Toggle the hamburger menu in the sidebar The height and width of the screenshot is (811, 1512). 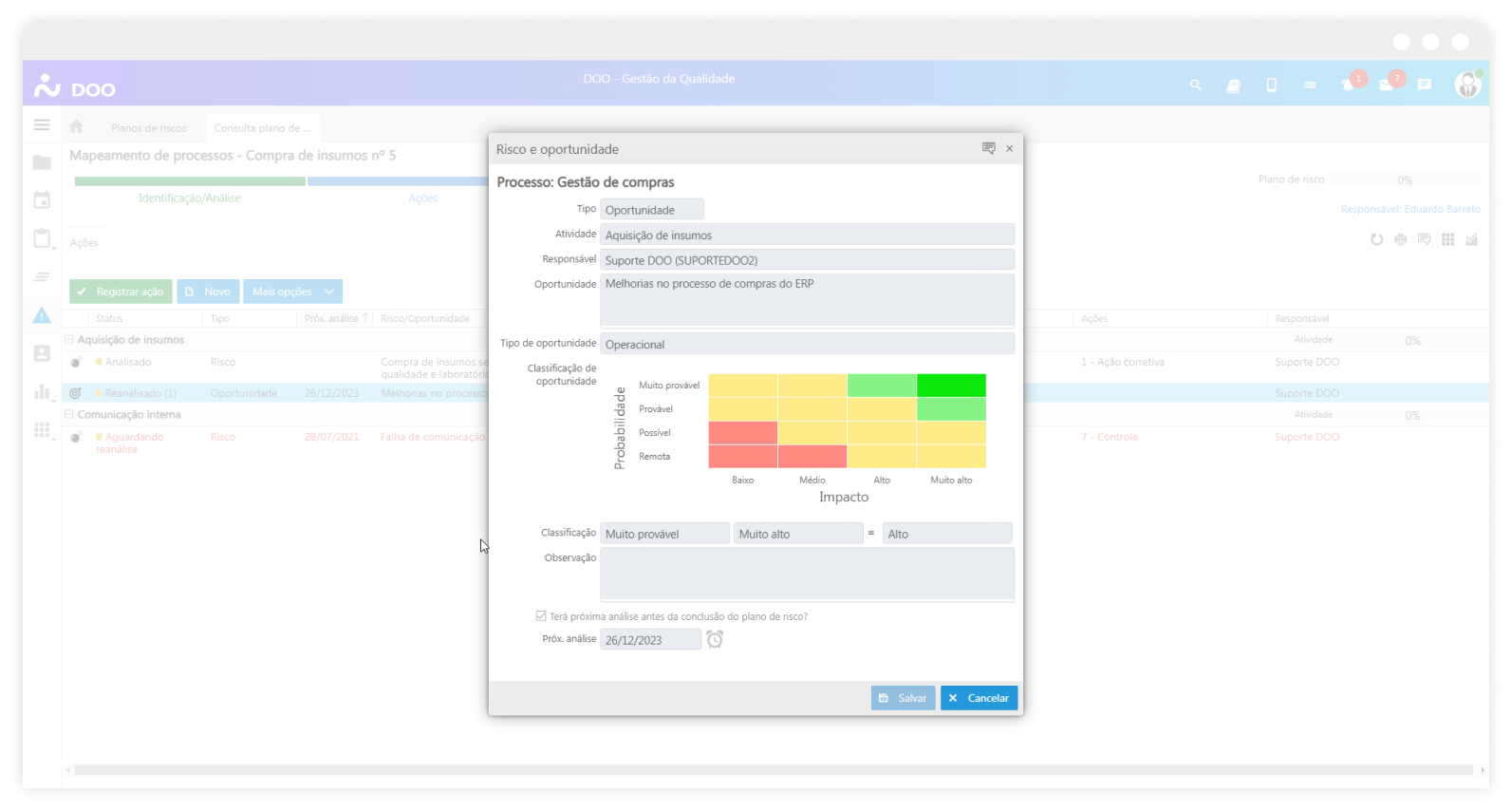pyautogui.click(x=42, y=124)
